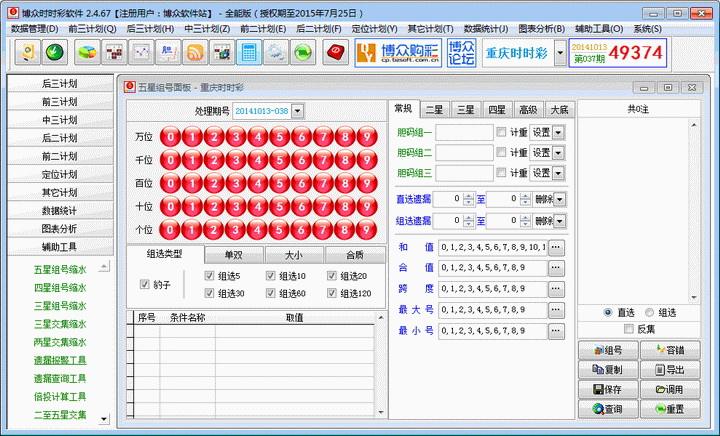Open the 辅助工具(O) menu
Screen dimensions: 720x436
point(599,28)
